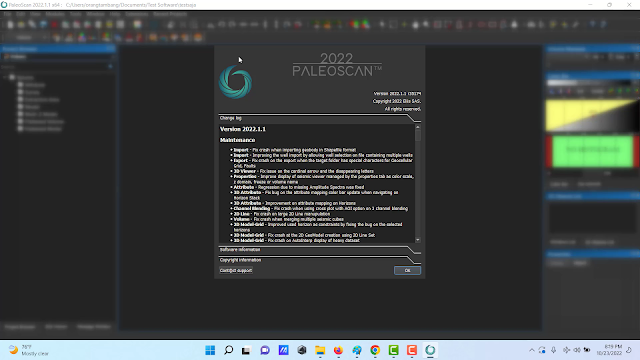
Task: Open the Chat app from taskbar
Action: tap(265, 350)
